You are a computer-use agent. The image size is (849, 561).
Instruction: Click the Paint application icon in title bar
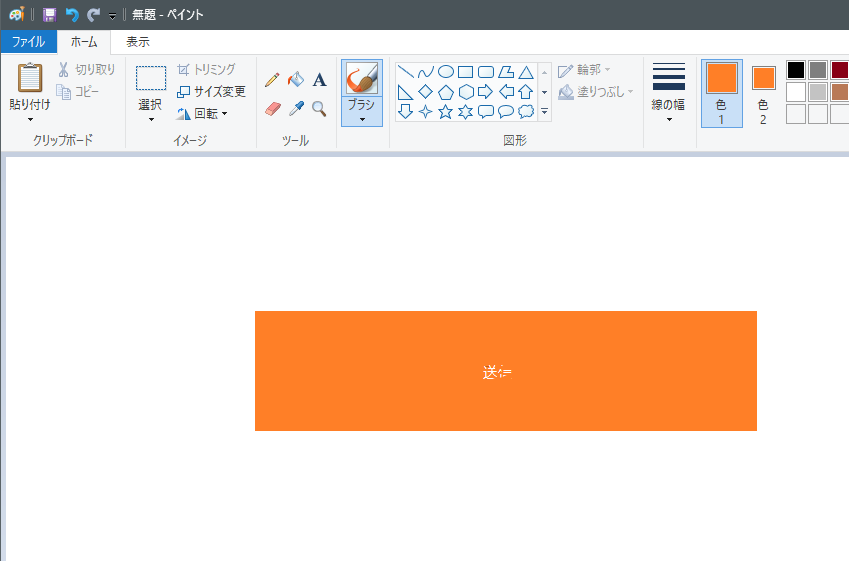point(16,15)
